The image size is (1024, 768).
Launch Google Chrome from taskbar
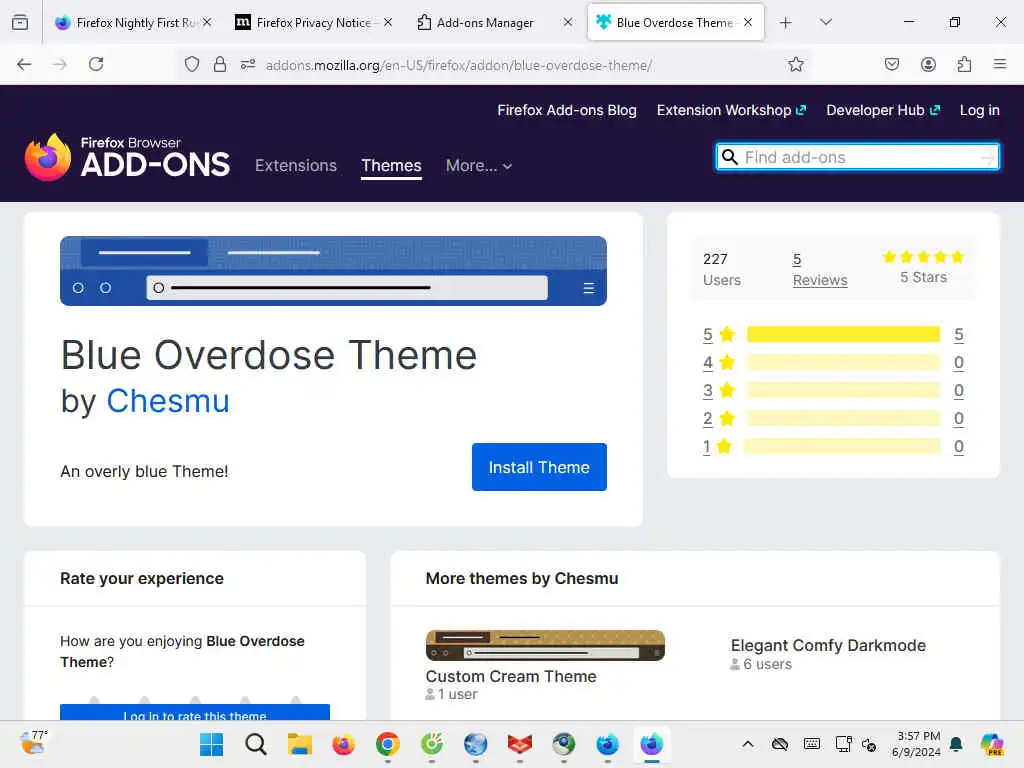pos(387,744)
